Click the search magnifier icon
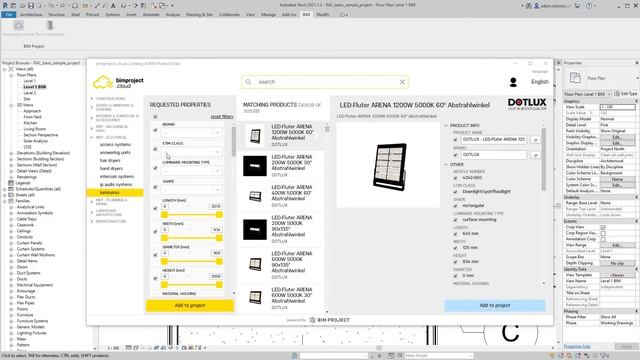Viewport: 640px width, 360px height. click(248, 82)
